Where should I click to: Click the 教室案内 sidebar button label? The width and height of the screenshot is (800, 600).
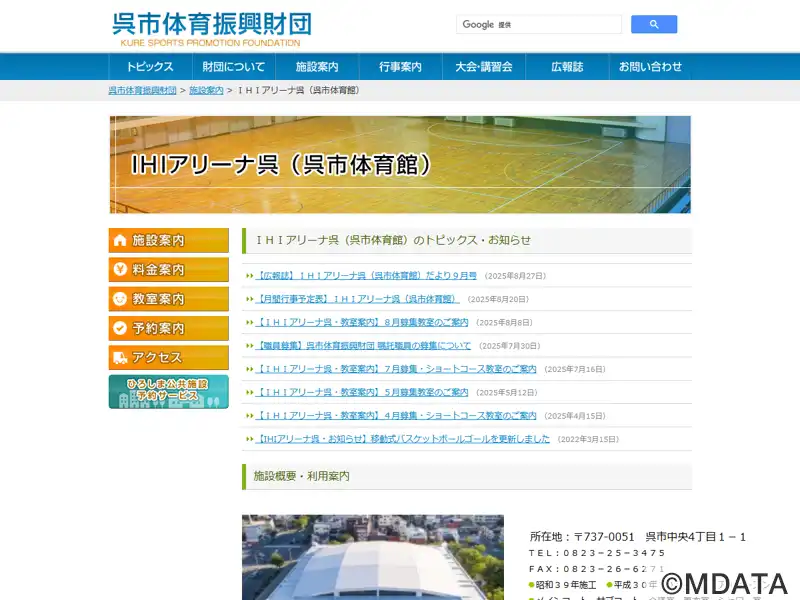[x=158, y=298]
